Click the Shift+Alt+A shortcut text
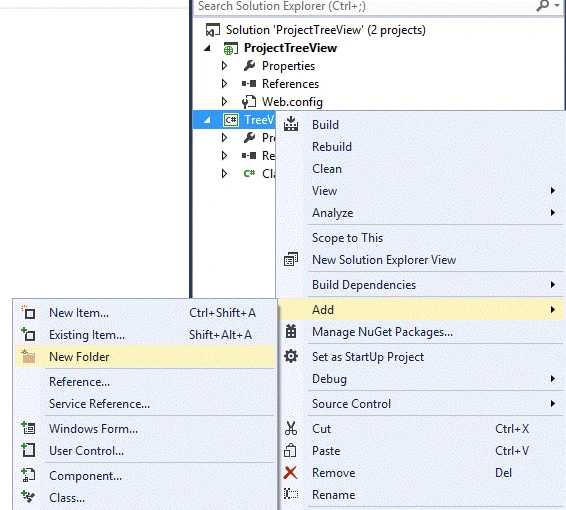 (x=221, y=335)
